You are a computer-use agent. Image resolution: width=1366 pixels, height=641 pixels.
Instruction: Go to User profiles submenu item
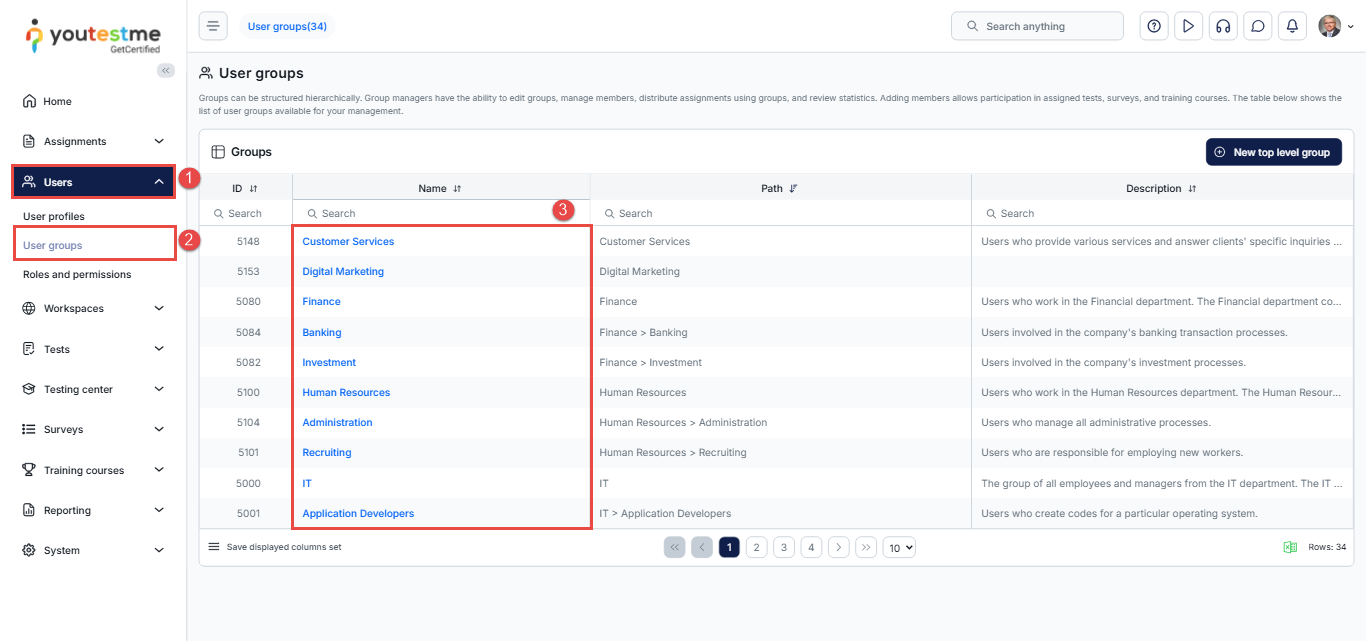point(54,216)
